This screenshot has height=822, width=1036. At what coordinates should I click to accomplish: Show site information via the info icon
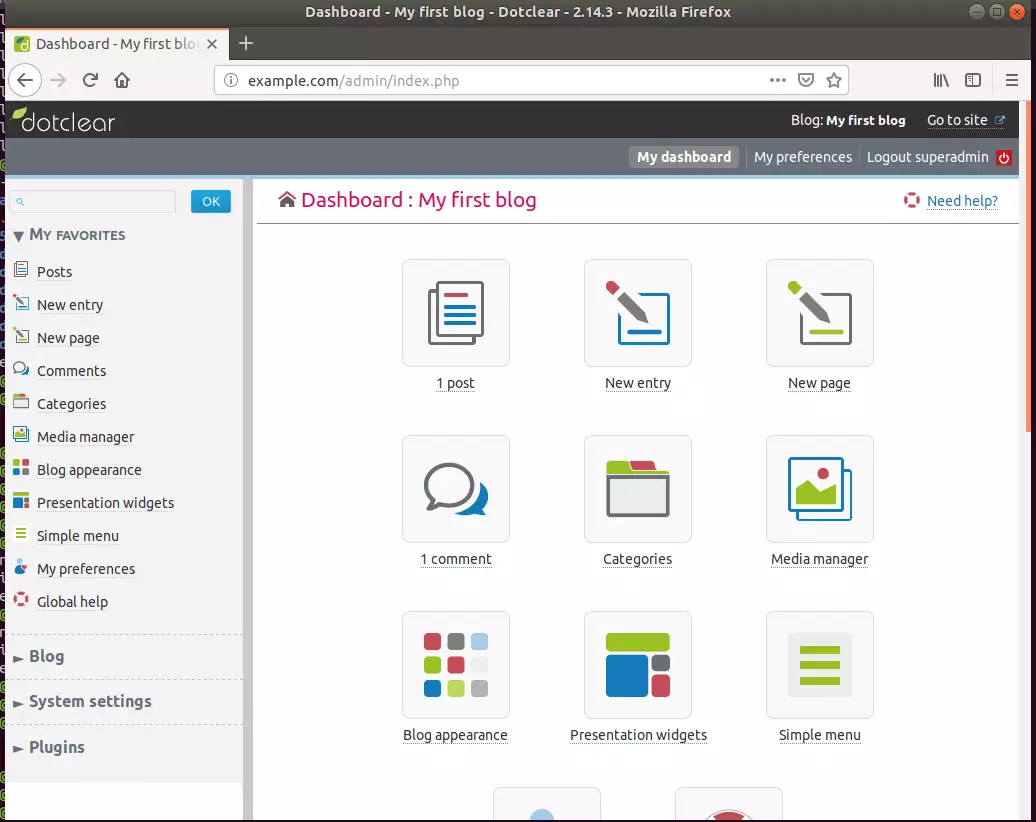pos(231,81)
